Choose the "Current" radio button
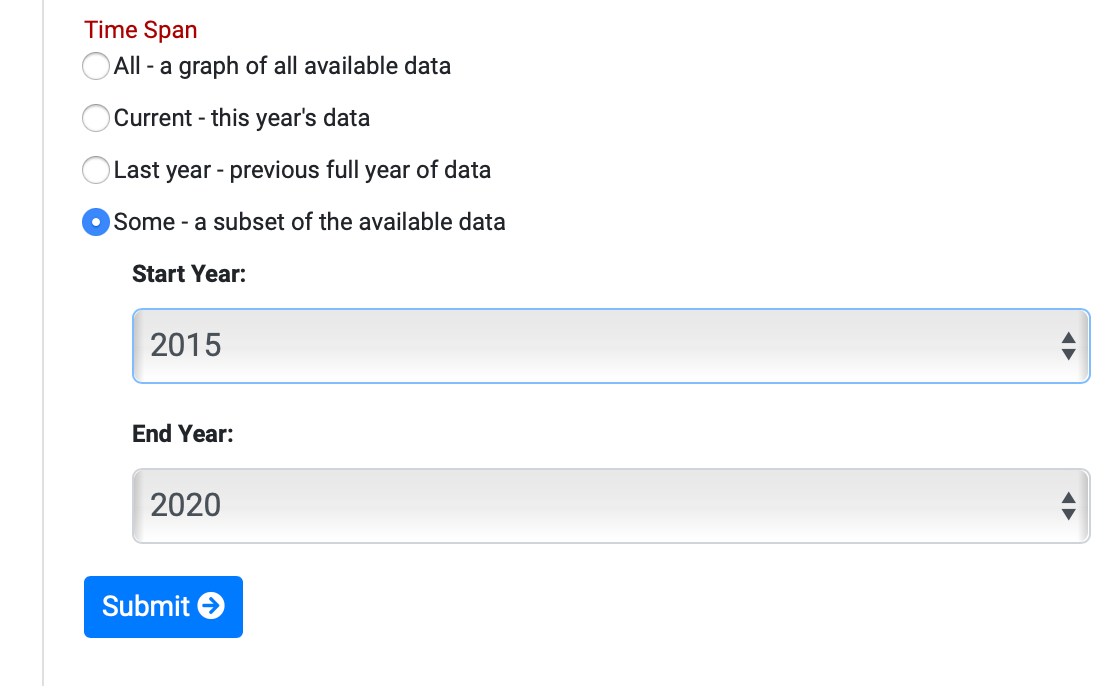 (x=96, y=118)
